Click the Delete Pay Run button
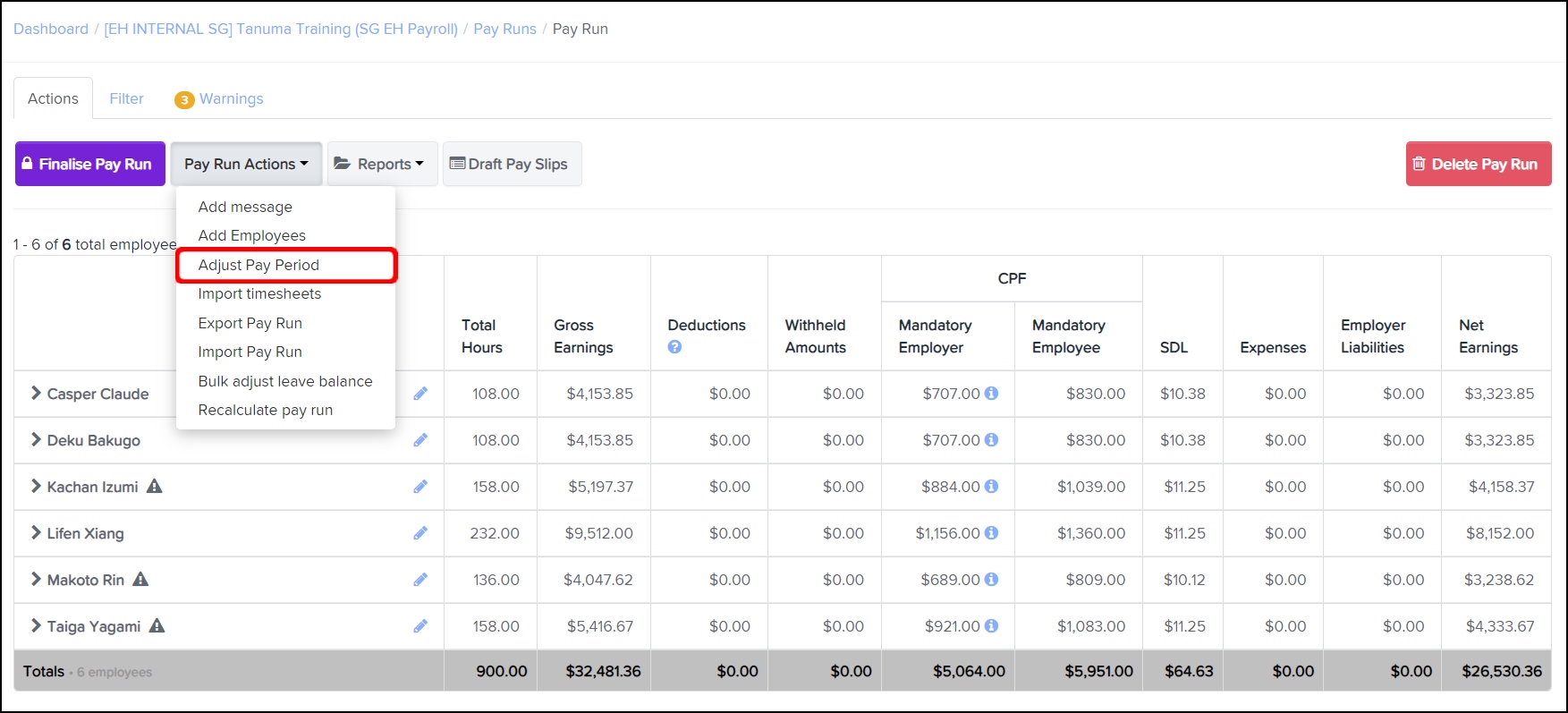The height and width of the screenshot is (713, 1568). pos(1478,164)
